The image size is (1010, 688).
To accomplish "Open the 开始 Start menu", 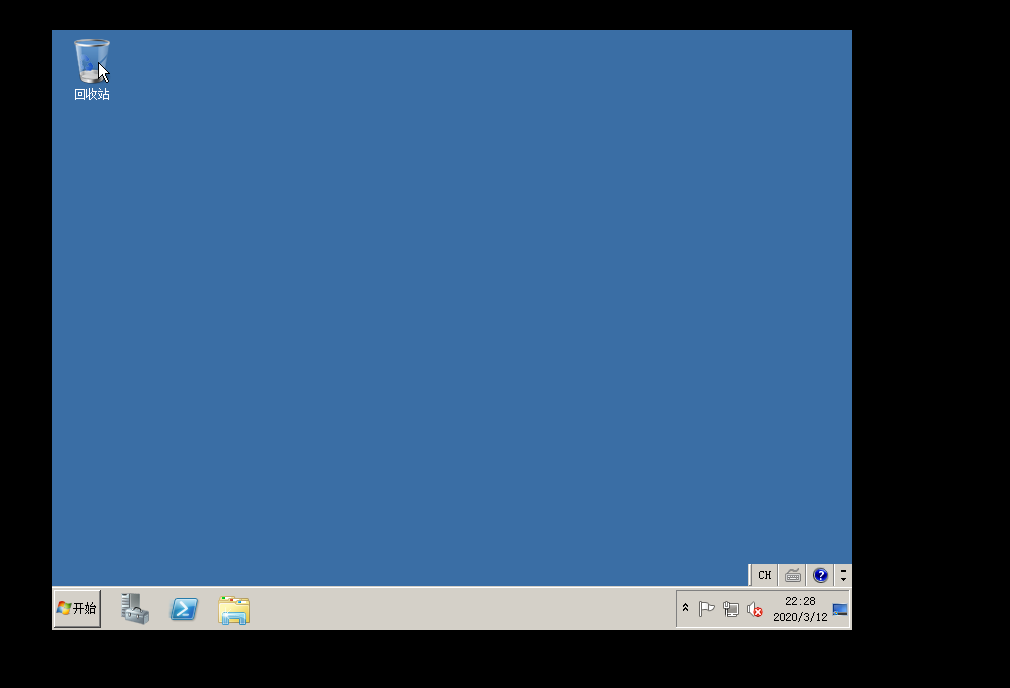I will pos(77,608).
